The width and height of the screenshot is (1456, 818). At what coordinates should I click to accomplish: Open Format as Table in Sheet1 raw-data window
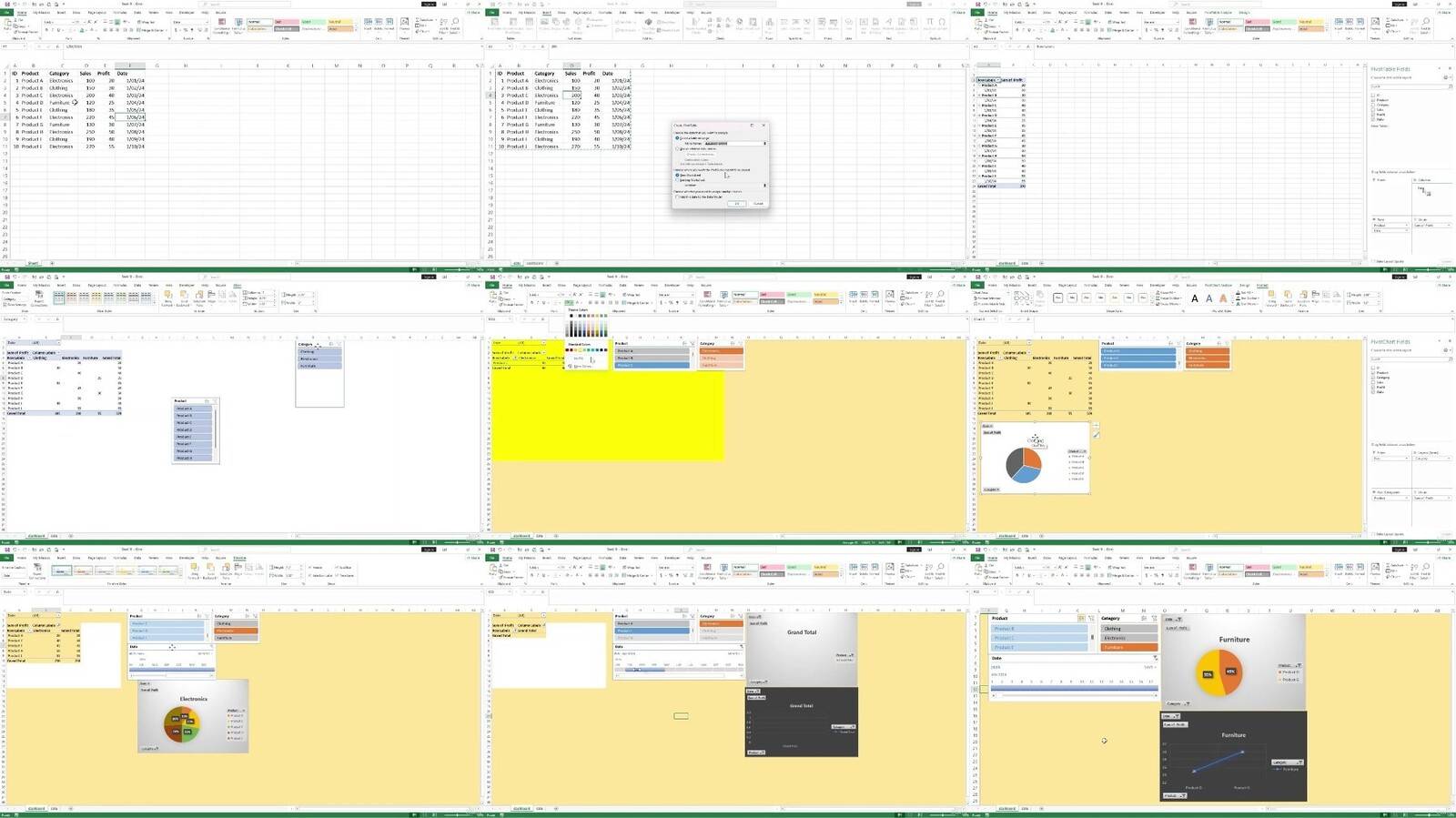[x=238, y=25]
